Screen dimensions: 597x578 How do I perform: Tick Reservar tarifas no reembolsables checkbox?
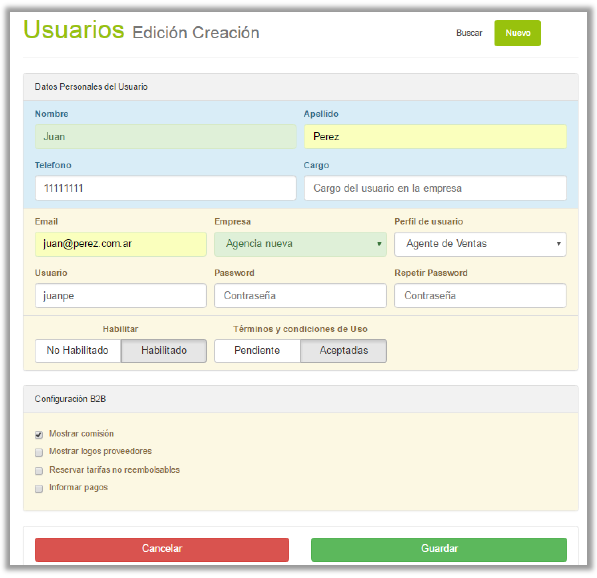(39, 471)
